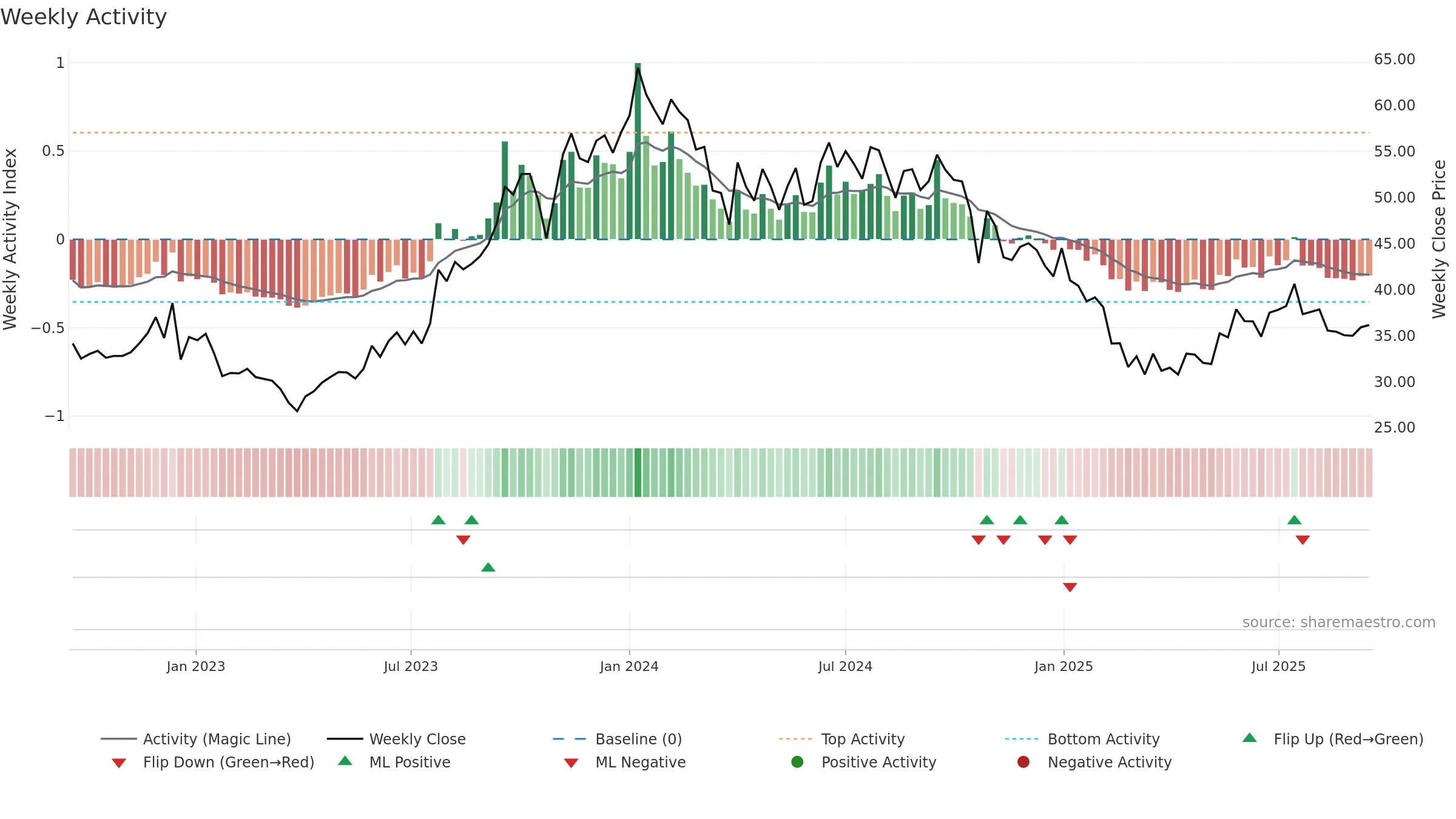Click the Weekly Activity chart title

pos(84,17)
